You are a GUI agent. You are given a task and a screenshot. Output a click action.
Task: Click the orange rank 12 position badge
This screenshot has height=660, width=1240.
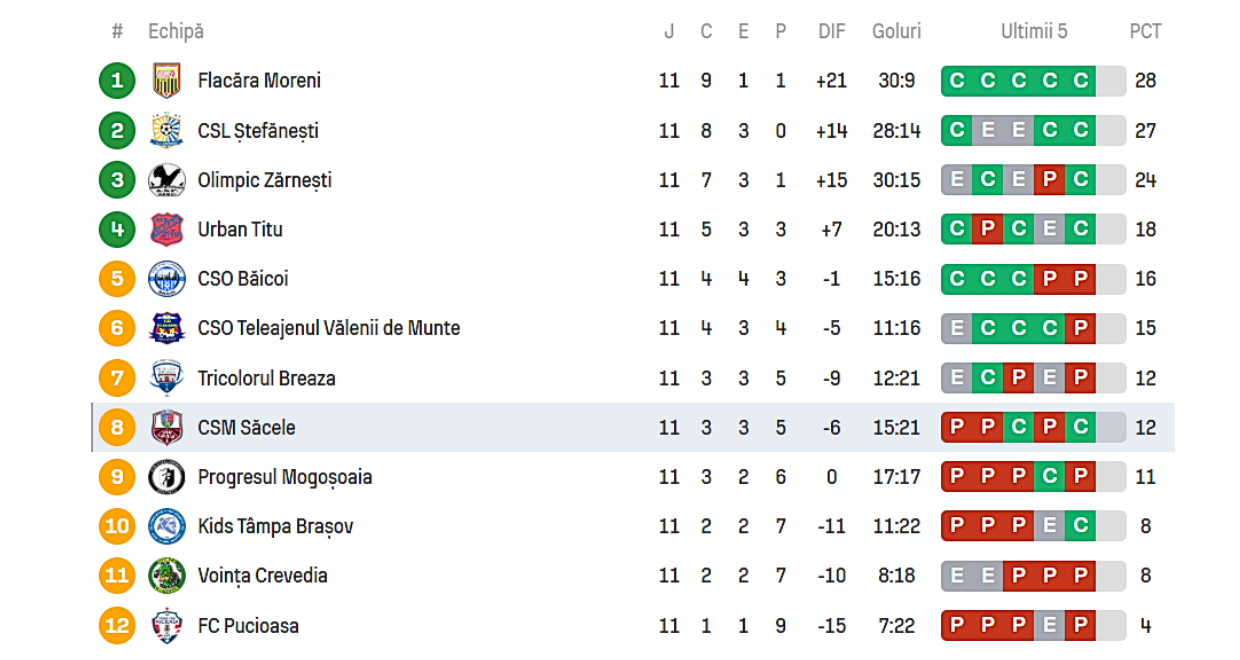point(117,626)
